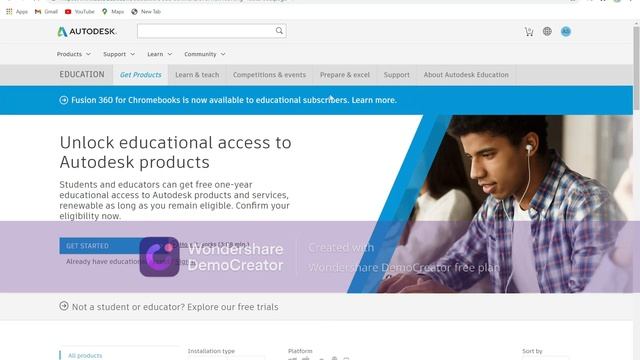Open the Gmail bookmark

pyautogui.click(x=46, y=11)
